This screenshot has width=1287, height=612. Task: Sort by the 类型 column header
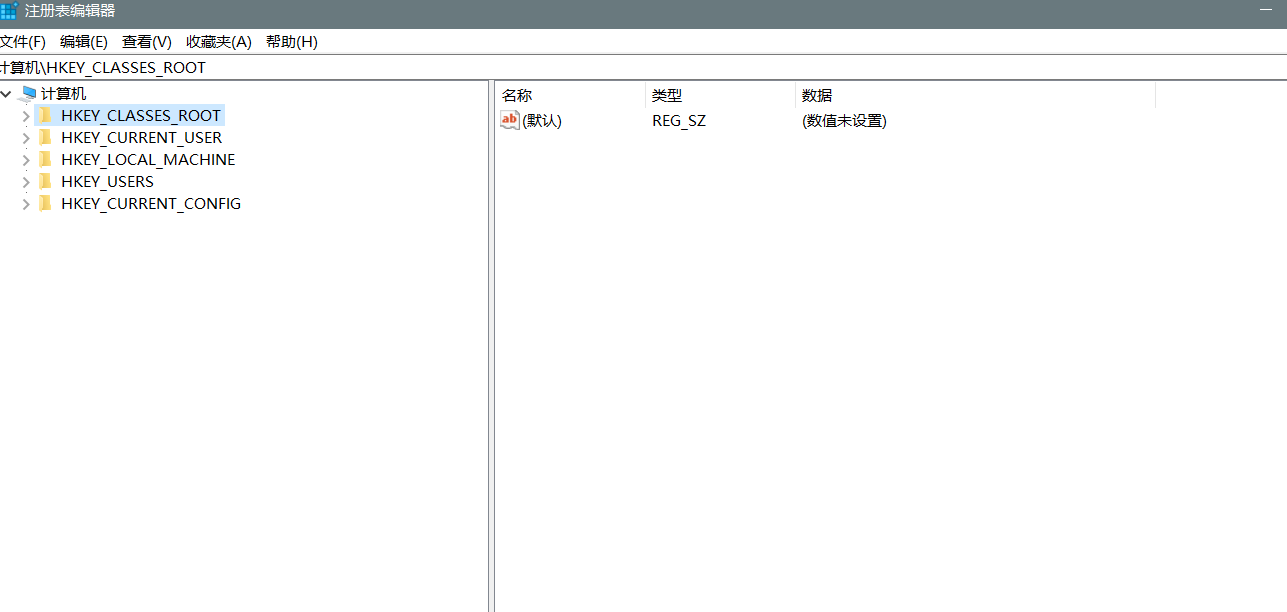point(720,95)
